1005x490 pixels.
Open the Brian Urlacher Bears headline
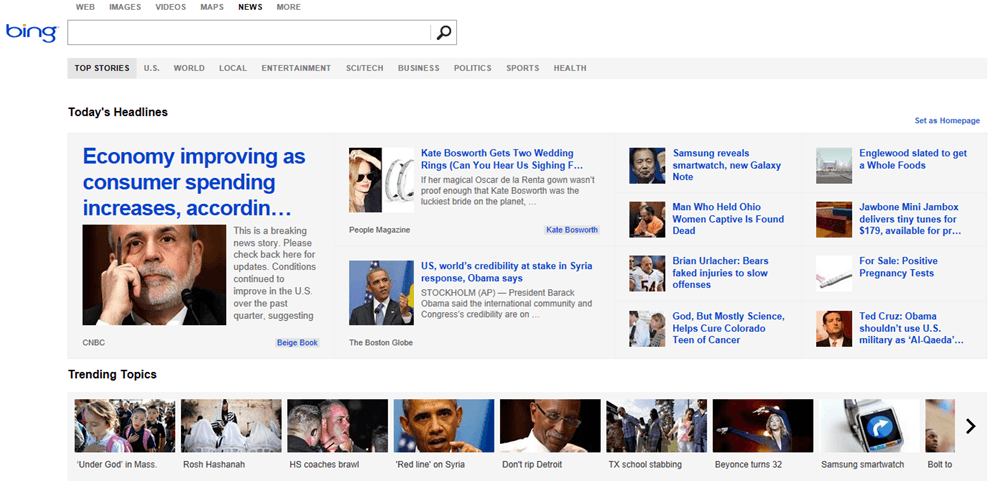pos(720,273)
